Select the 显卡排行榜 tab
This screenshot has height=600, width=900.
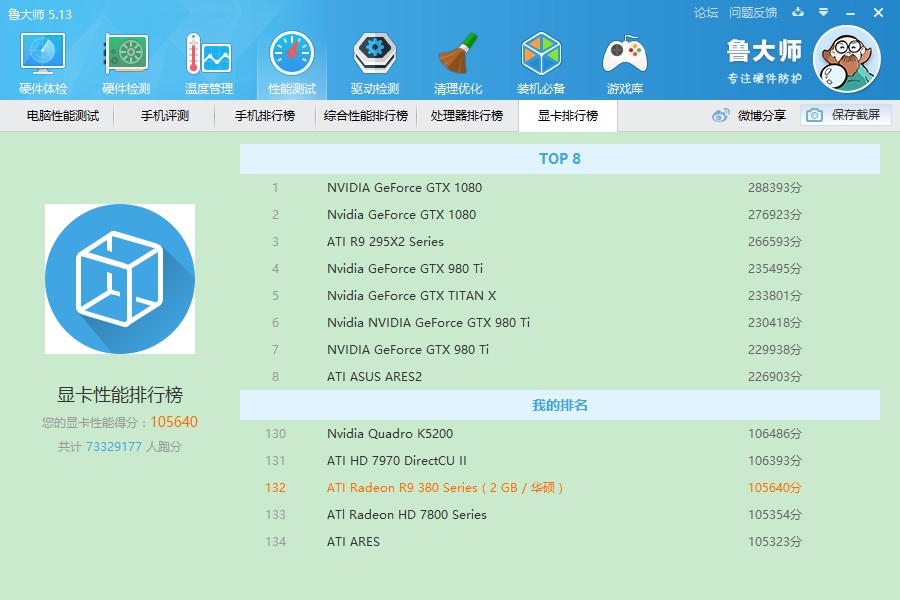pos(568,116)
